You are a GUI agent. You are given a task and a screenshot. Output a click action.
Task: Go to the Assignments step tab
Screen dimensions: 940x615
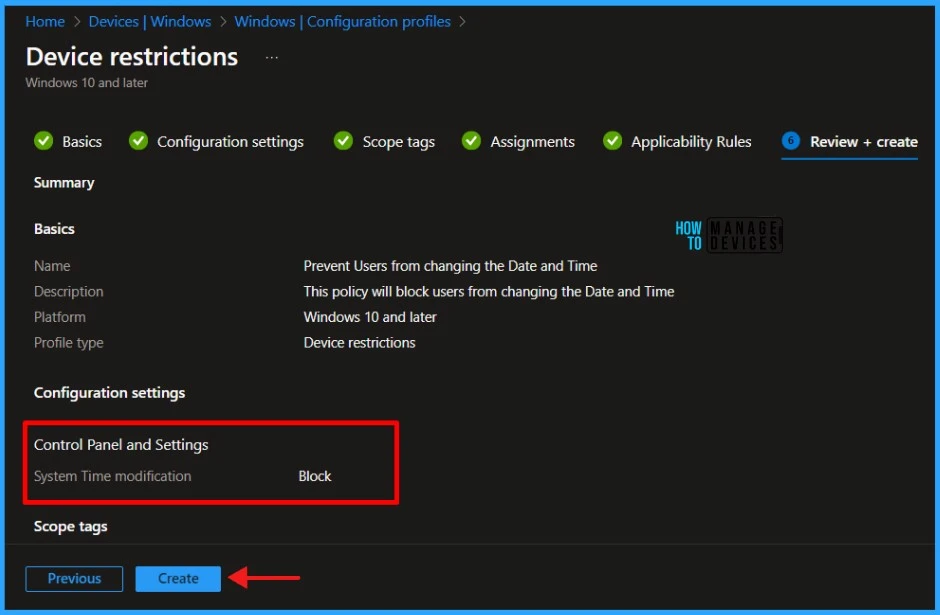click(532, 141)
